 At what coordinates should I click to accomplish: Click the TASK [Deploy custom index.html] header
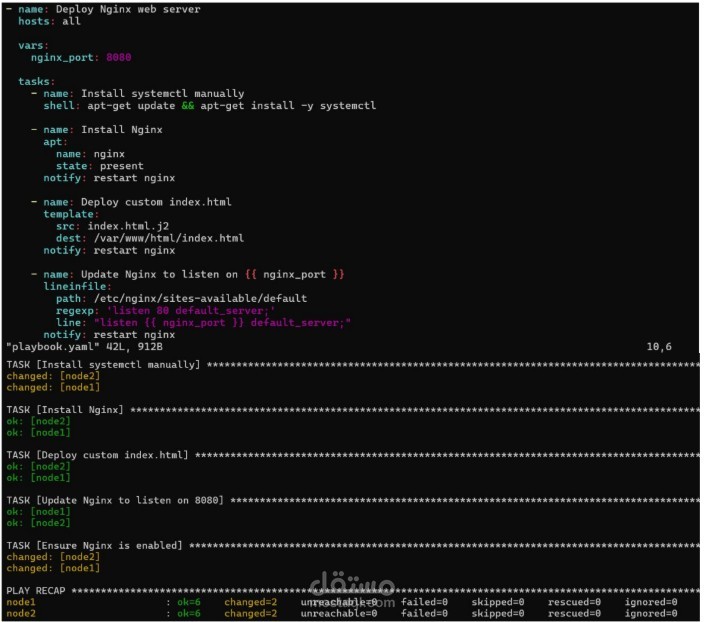point(97,455)
